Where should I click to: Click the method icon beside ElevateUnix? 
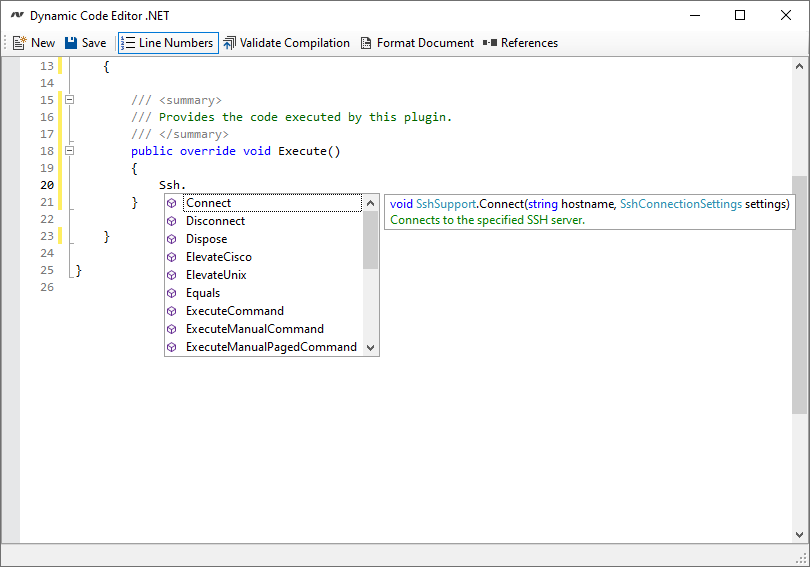(x=172, y=276)
